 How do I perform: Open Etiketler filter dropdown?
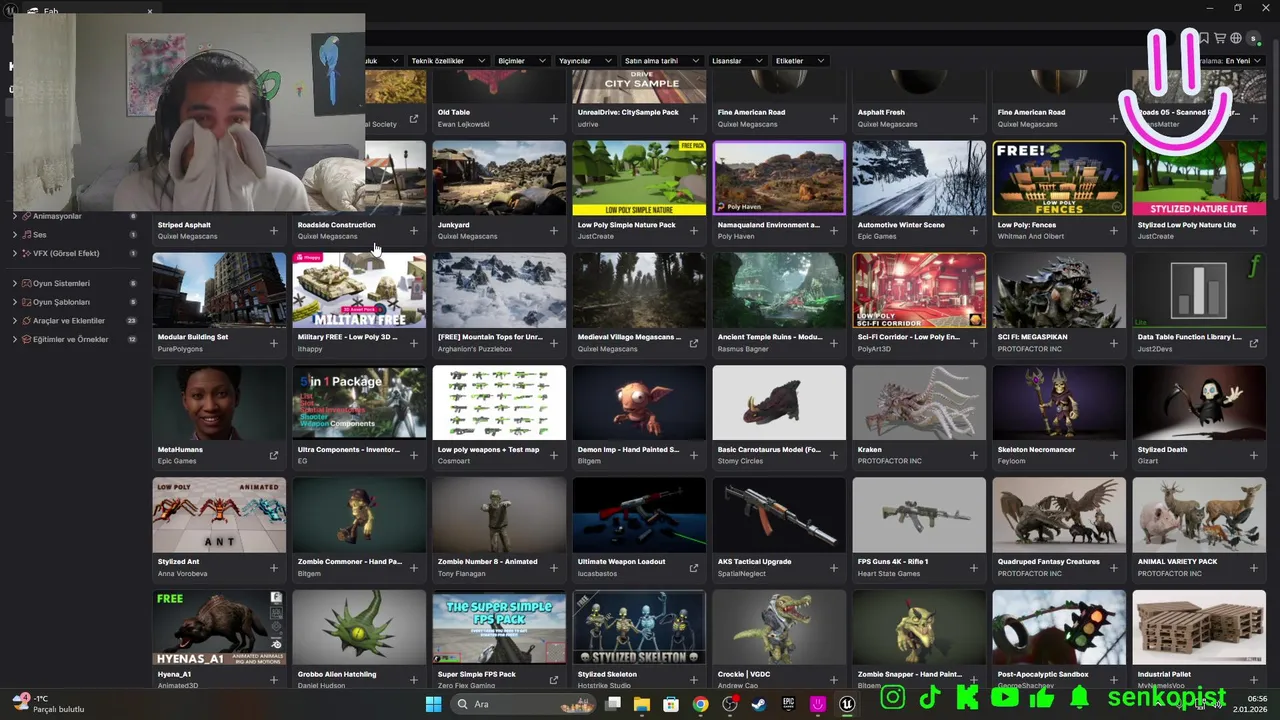pyautogui.click(x=799, y=61)
